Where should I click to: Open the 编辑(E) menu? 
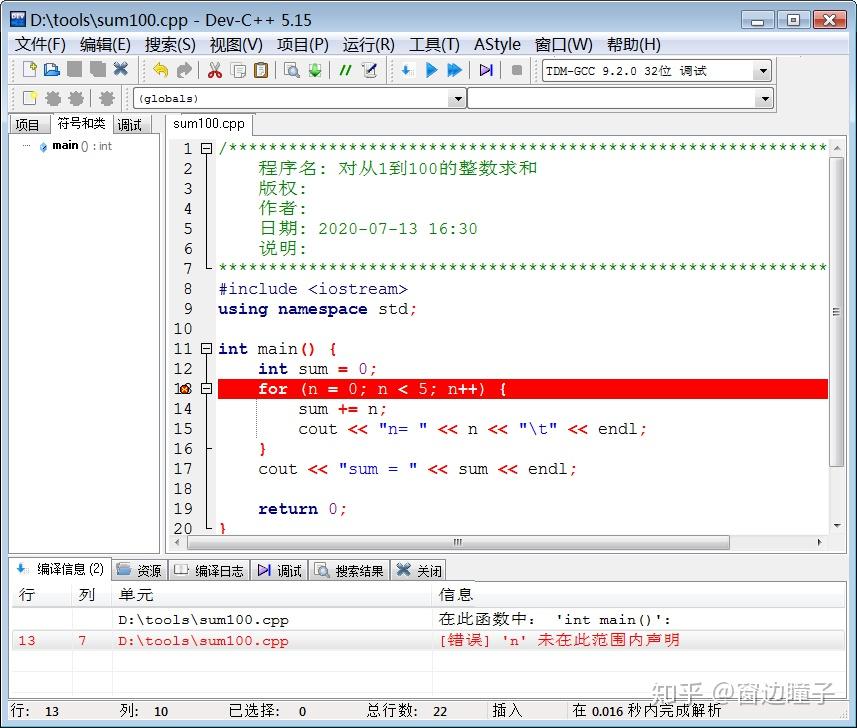[105, 44]
